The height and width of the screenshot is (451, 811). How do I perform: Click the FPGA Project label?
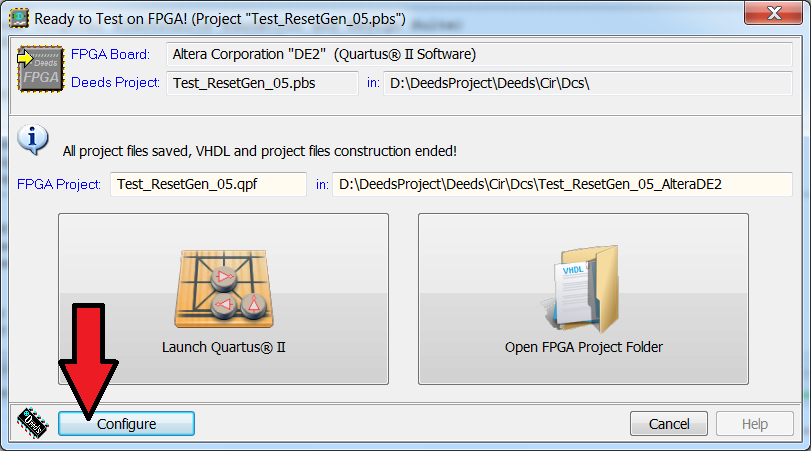(58, 184)
